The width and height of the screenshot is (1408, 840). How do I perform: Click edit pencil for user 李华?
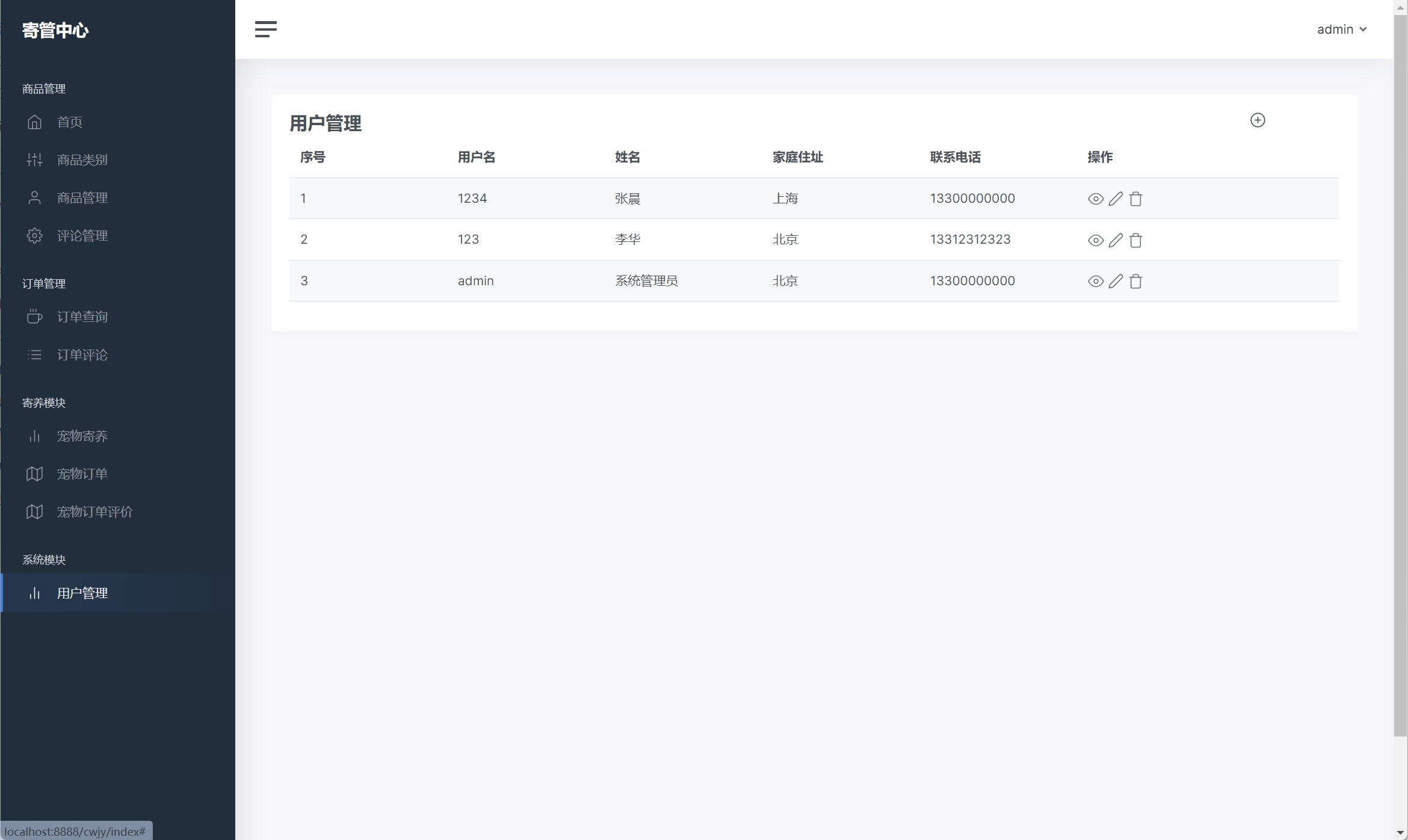coord(1116,240)
